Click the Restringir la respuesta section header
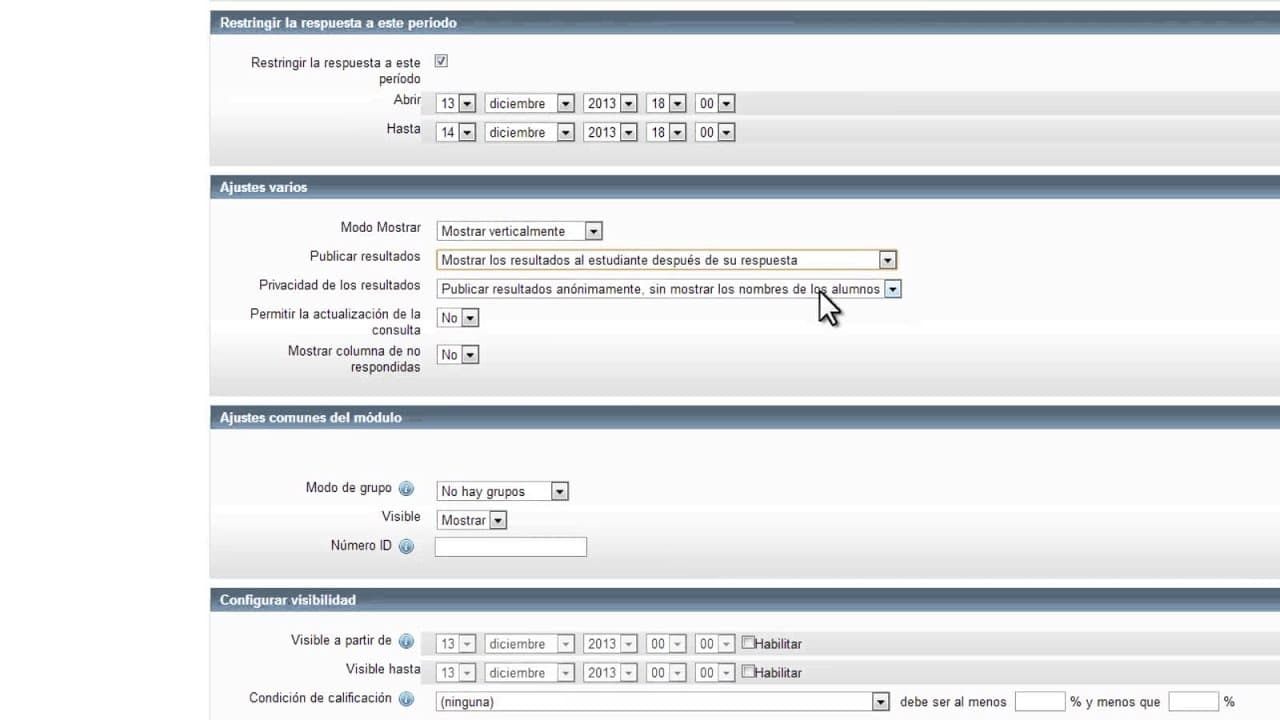Screen dimensions: 1280x720 745,22
